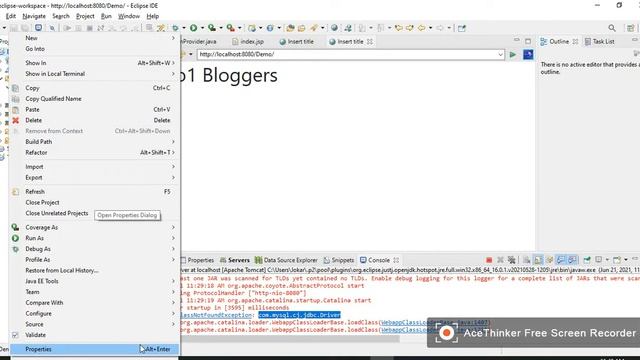Click the WebappClassLoaderBase.java:1407 stack link

pyautogui.click(x=435, y=322)
